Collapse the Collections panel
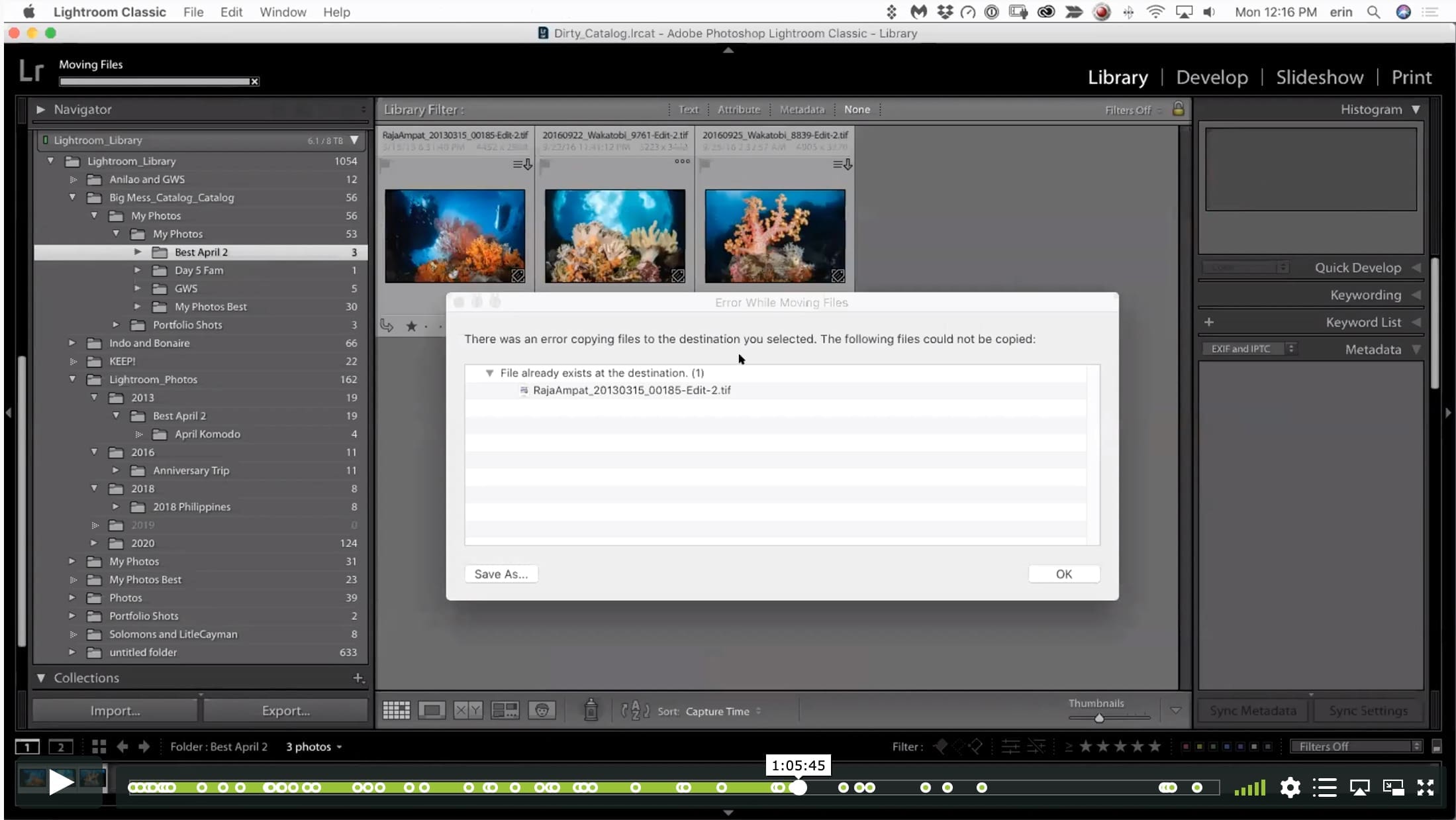 (x=41, y=678)
